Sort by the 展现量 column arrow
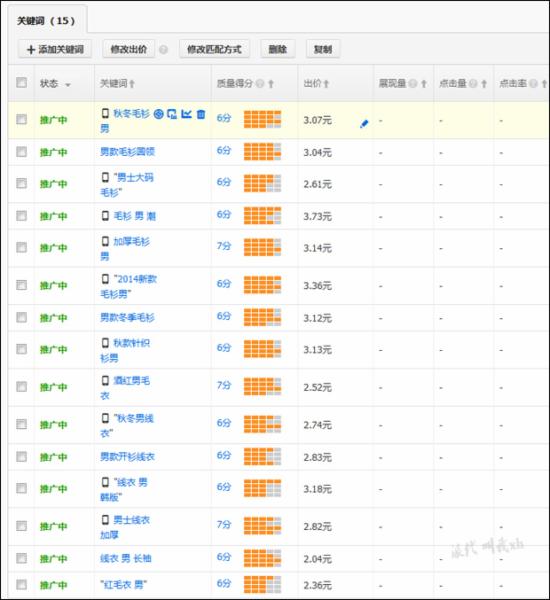550x600 pixels. click(x=424, y=84)
